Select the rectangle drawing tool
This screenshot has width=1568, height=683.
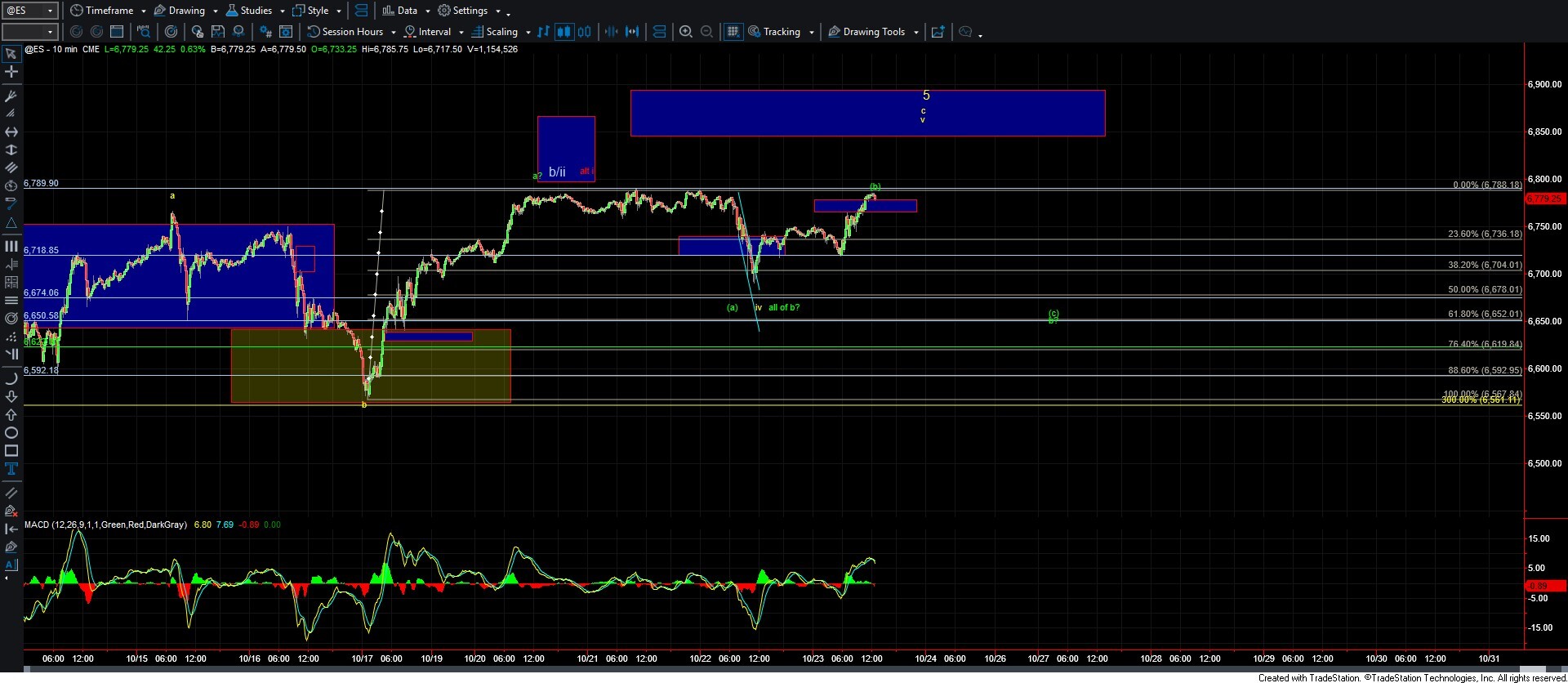[x=11, y=451]
